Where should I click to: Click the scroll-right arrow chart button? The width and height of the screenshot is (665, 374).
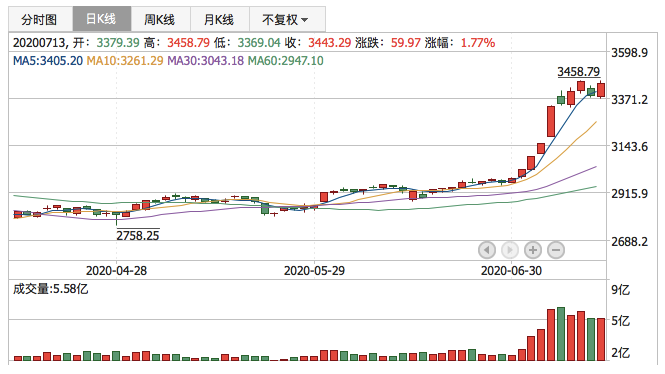[509, 250]
